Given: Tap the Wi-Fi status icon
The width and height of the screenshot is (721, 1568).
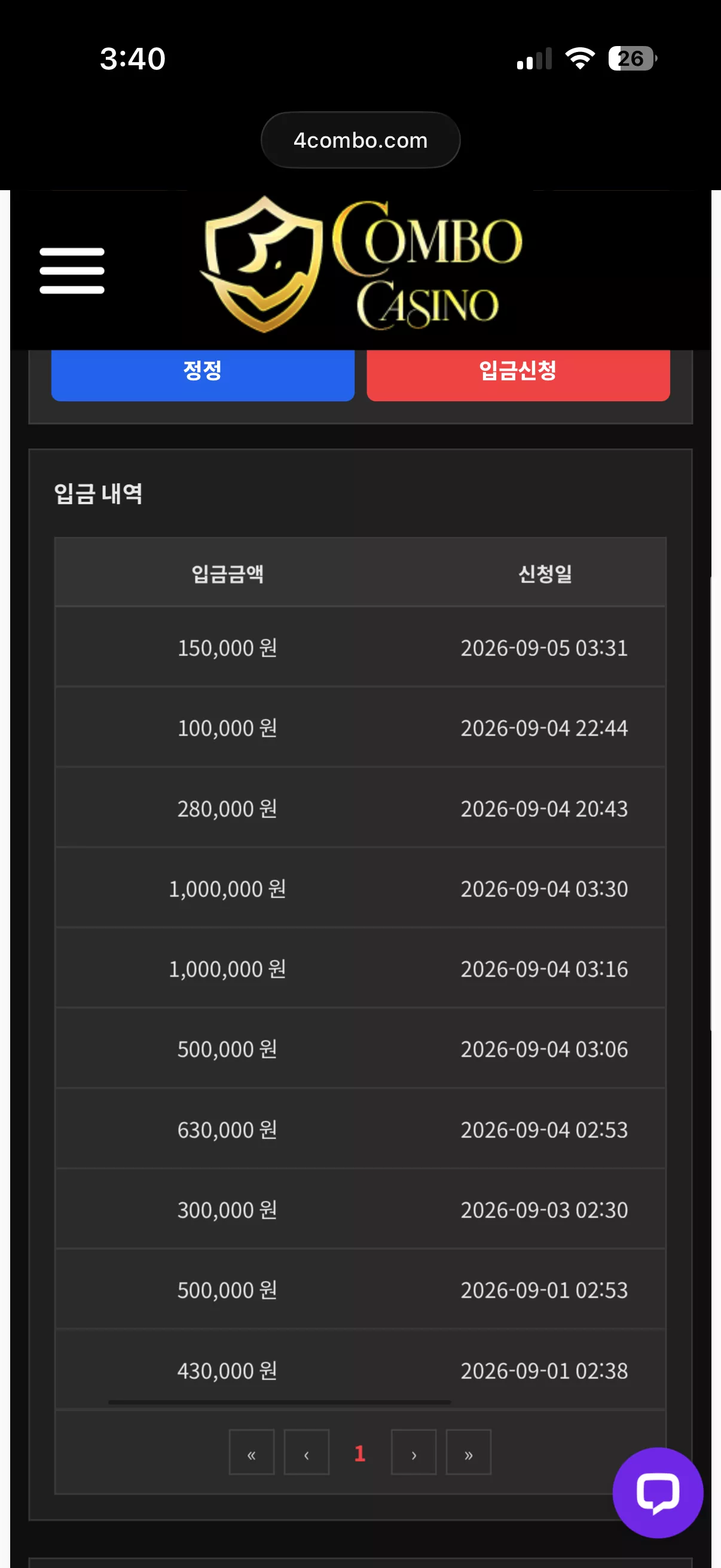Looking at the screenshot, I should coord(580,59).
